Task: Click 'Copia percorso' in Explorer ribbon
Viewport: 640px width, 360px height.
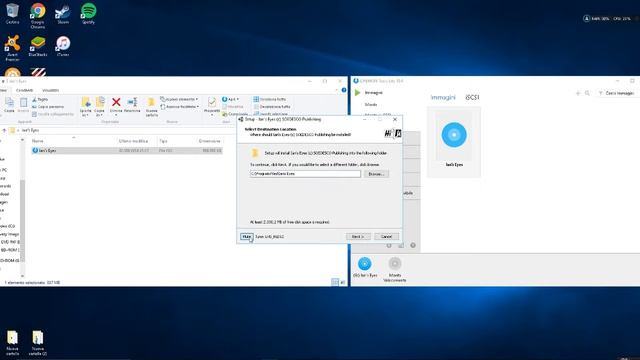Action: (48, 107)
